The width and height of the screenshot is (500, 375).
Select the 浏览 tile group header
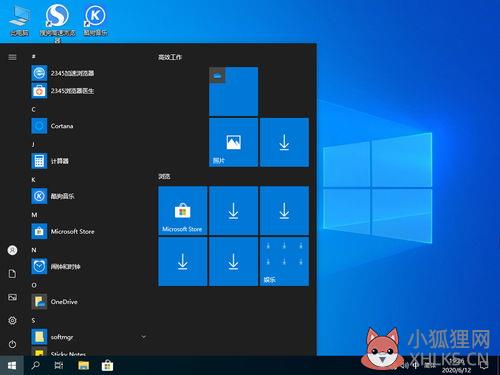tap(164, 176)
